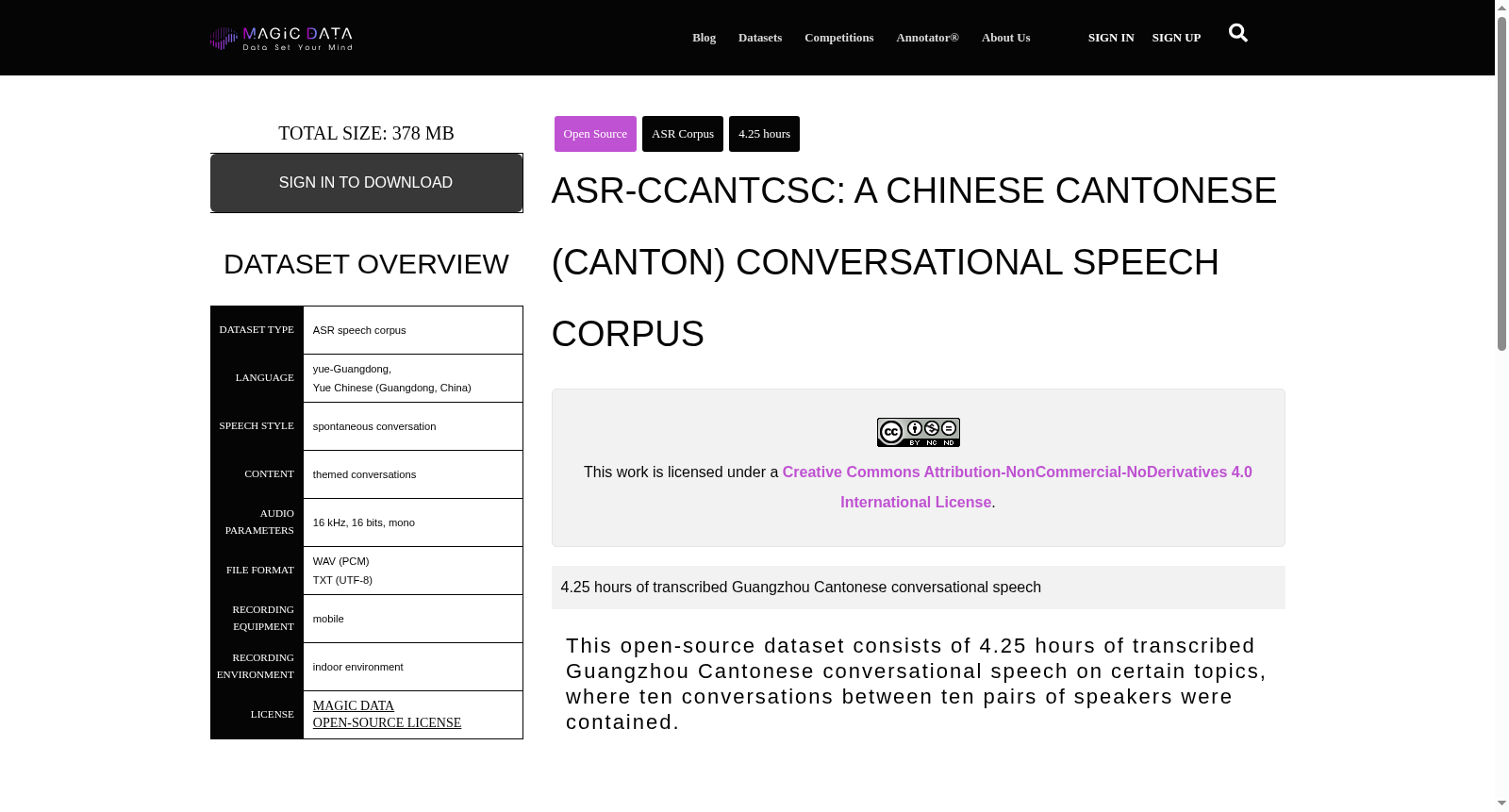Click scrollbar up arrow
The height and width of the screenshot is (812, 1509).
1501,8
